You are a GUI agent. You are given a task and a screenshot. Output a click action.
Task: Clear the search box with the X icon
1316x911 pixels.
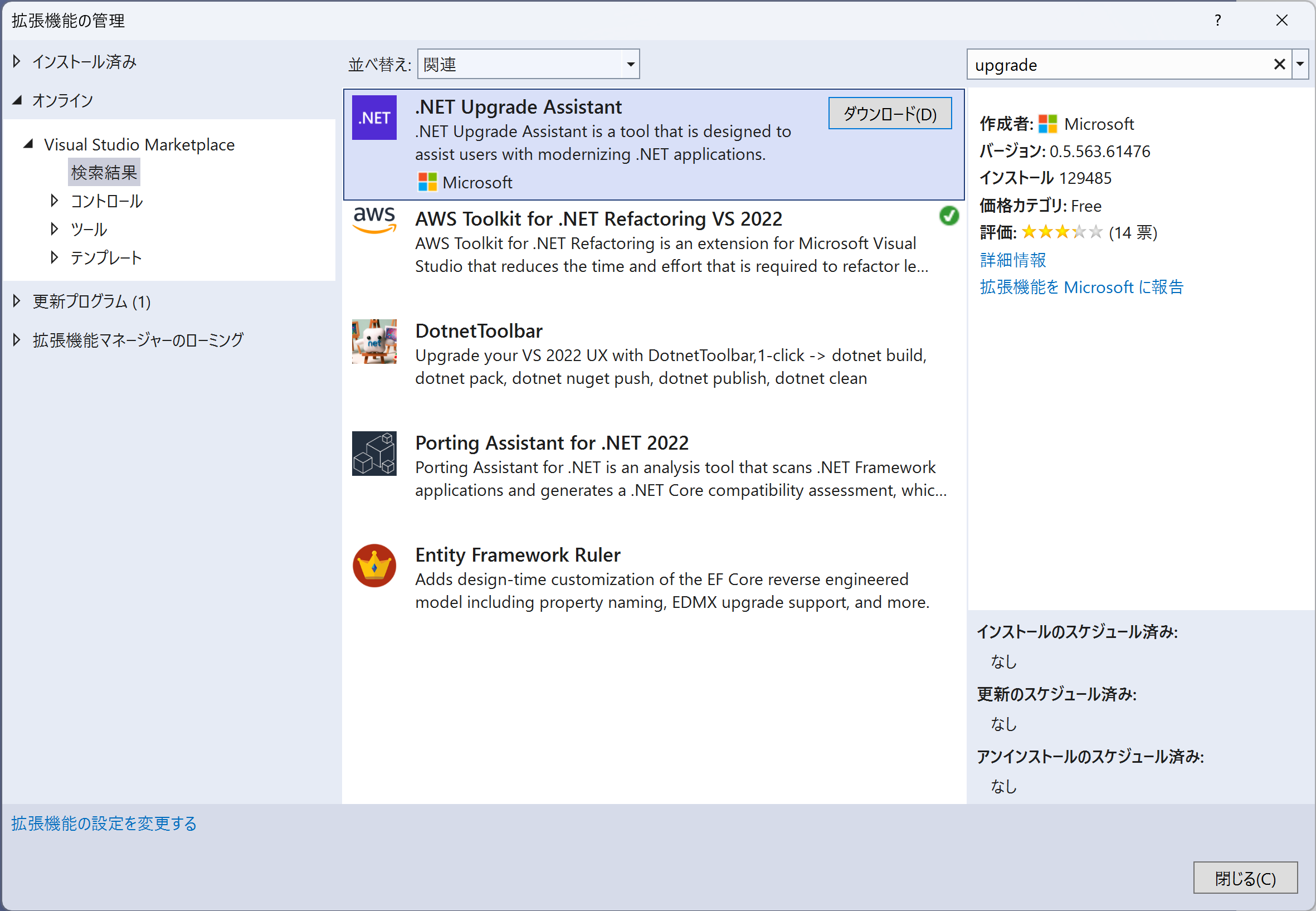[x=1279, y=65]
